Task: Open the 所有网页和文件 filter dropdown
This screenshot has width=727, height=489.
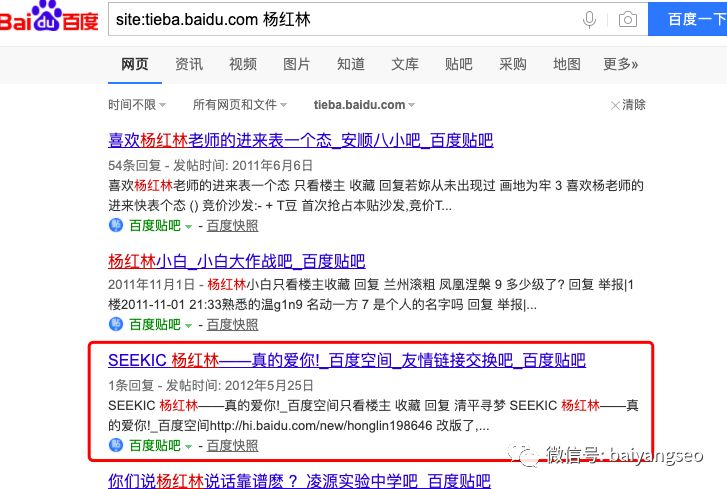Action: 239,105
